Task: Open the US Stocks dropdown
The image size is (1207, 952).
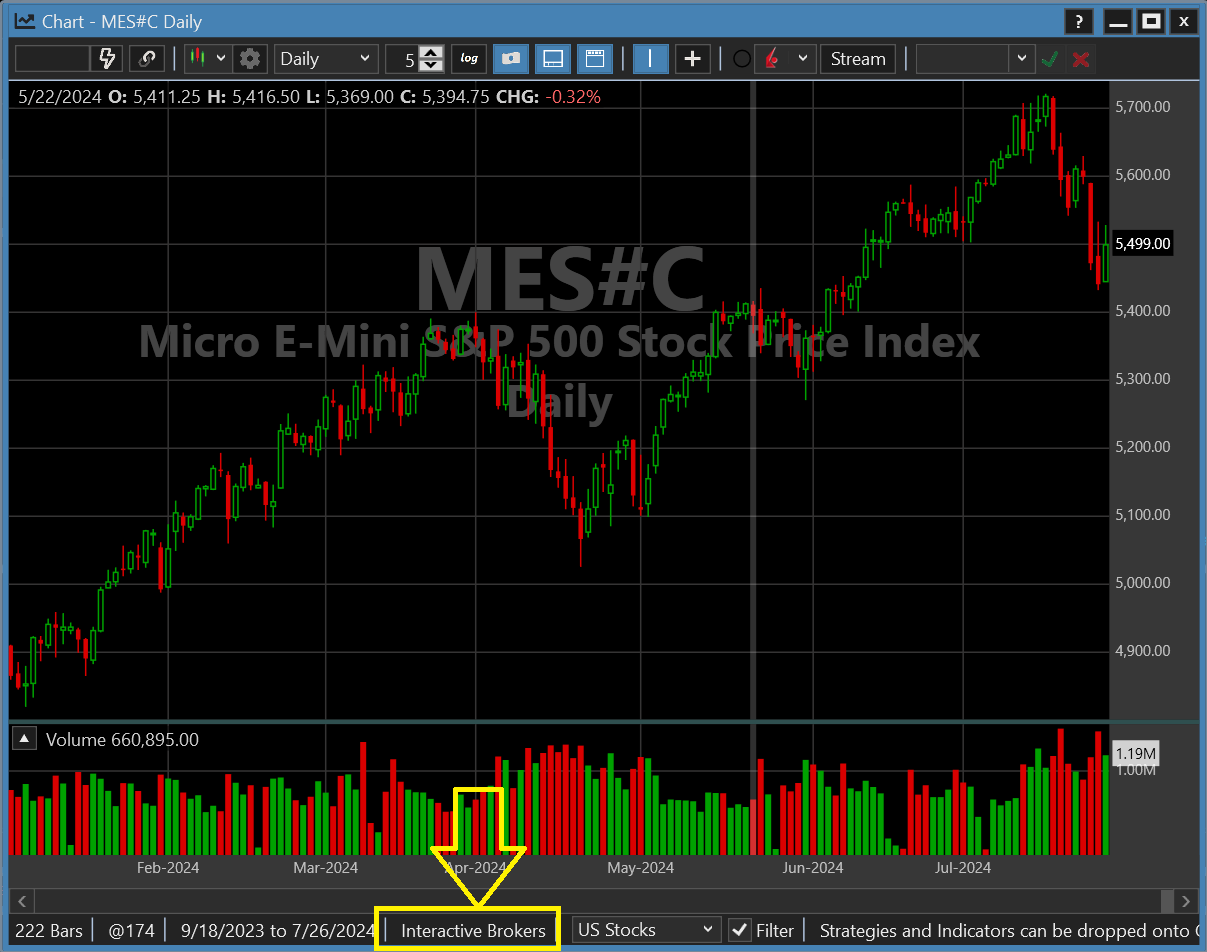Action: [645, 930]
